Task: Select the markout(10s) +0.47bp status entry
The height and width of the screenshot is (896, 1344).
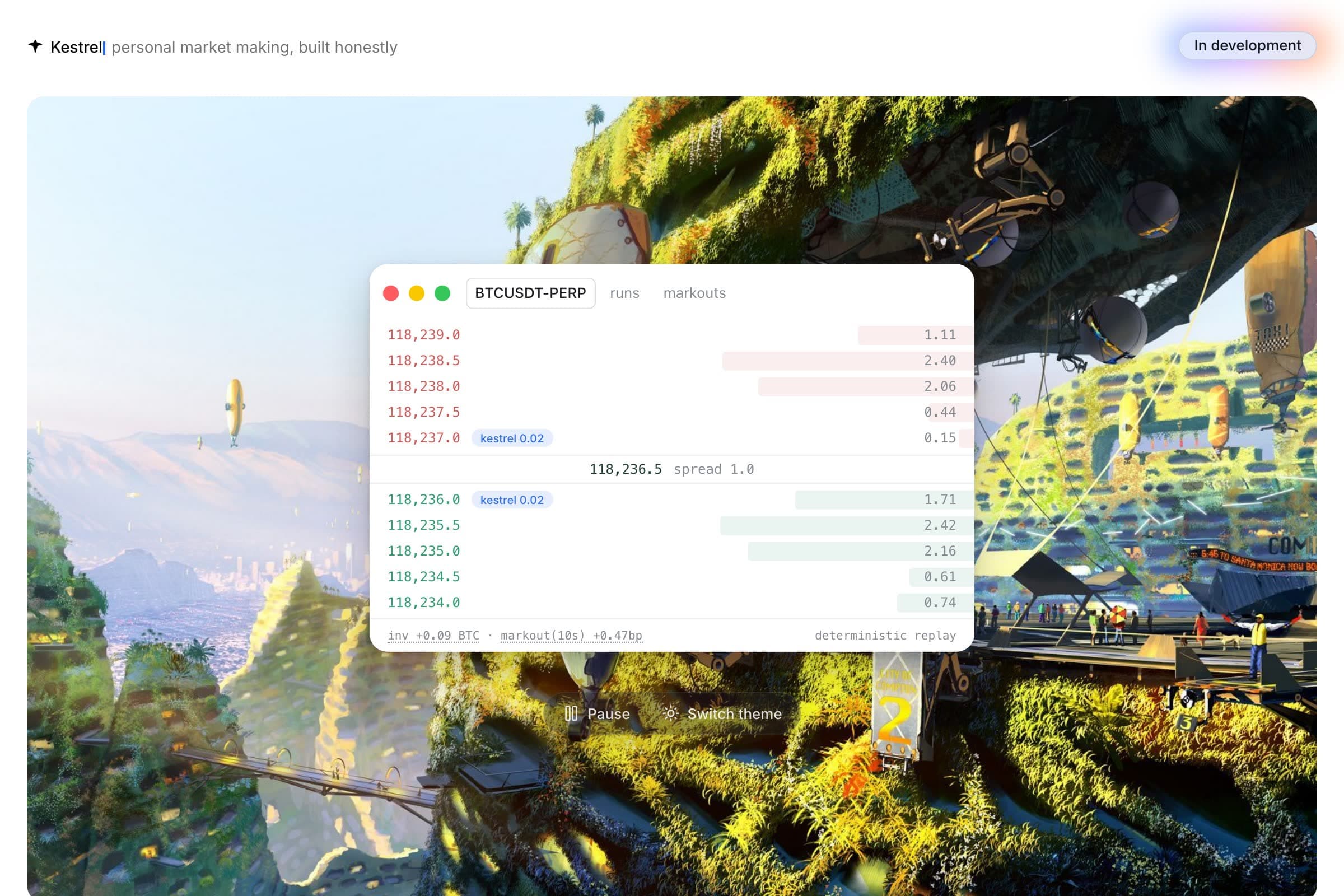Action: (x=571, y=636)
